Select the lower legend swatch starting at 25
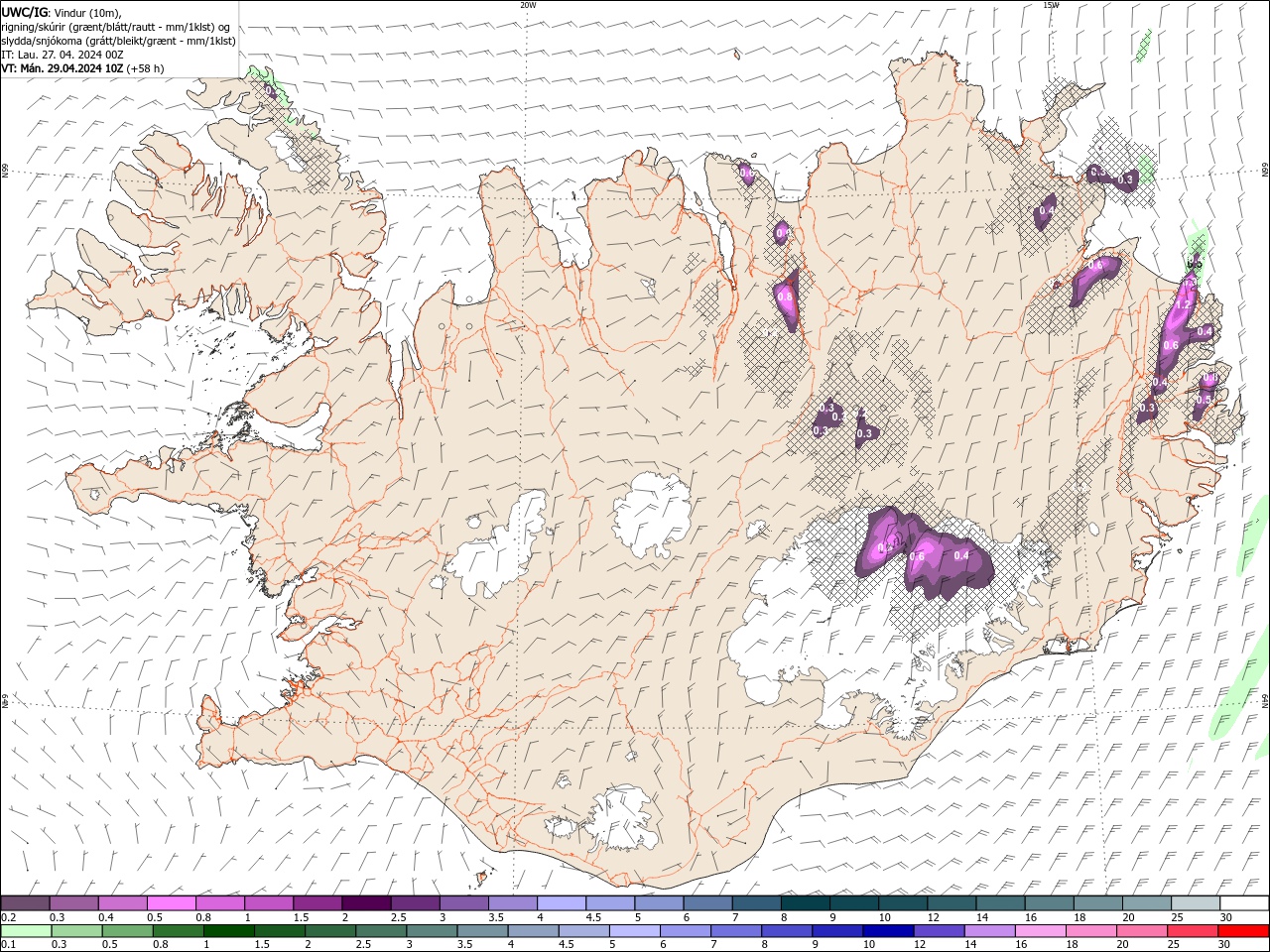The height and width of the screenshot is (952, 1270). (x=1191, y=931)
